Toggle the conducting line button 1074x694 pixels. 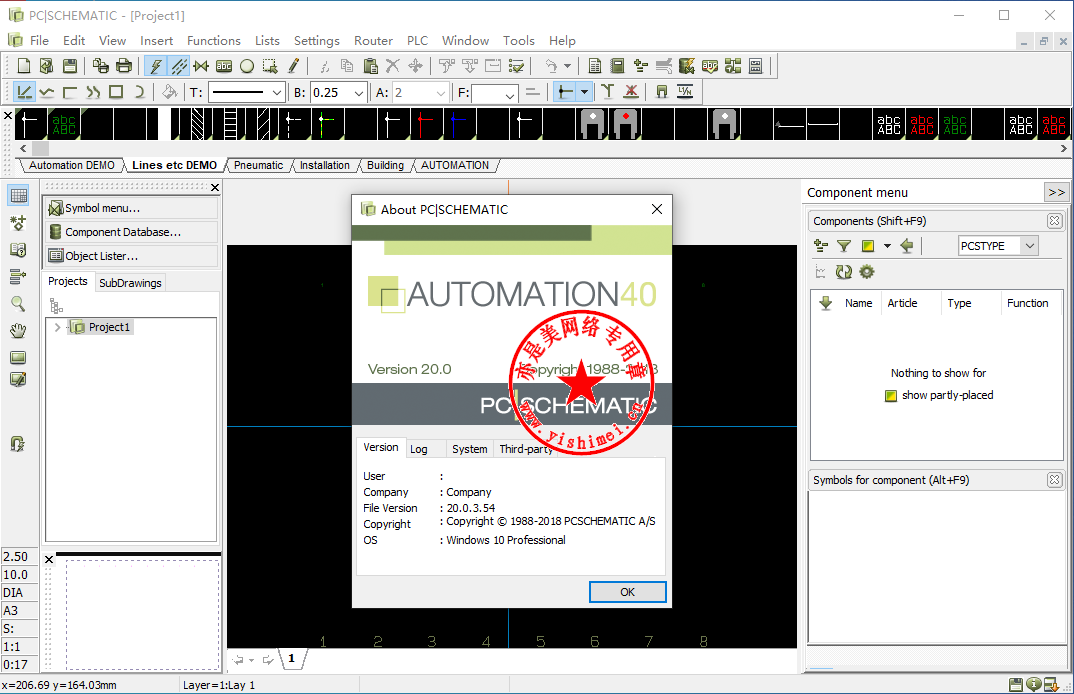click(564, 92)
